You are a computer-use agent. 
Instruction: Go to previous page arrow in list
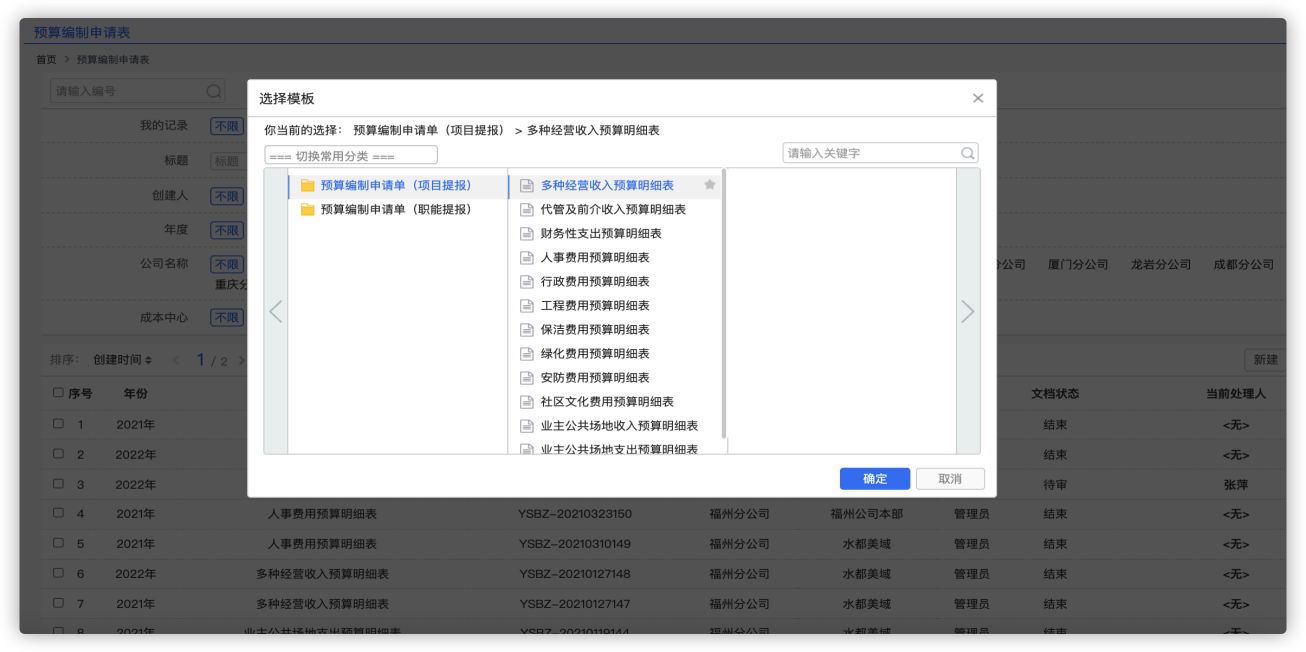(176, 360)
